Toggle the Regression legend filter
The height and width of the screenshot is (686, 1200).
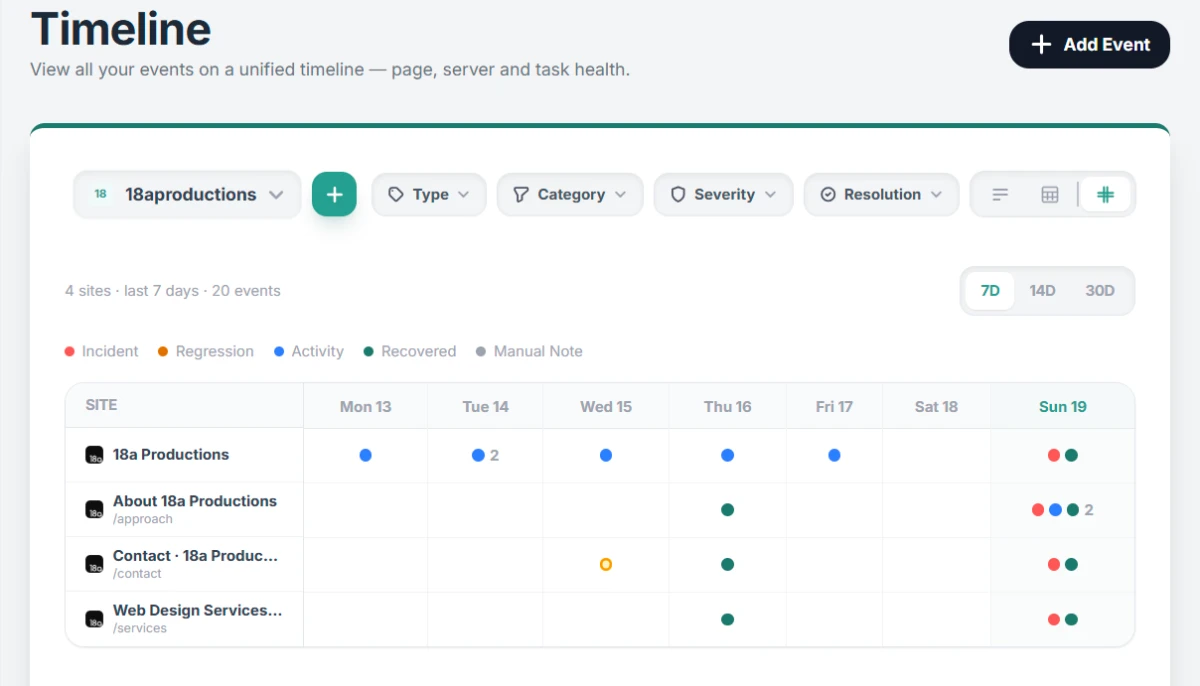pyautogui.click(x=205, y=351)
